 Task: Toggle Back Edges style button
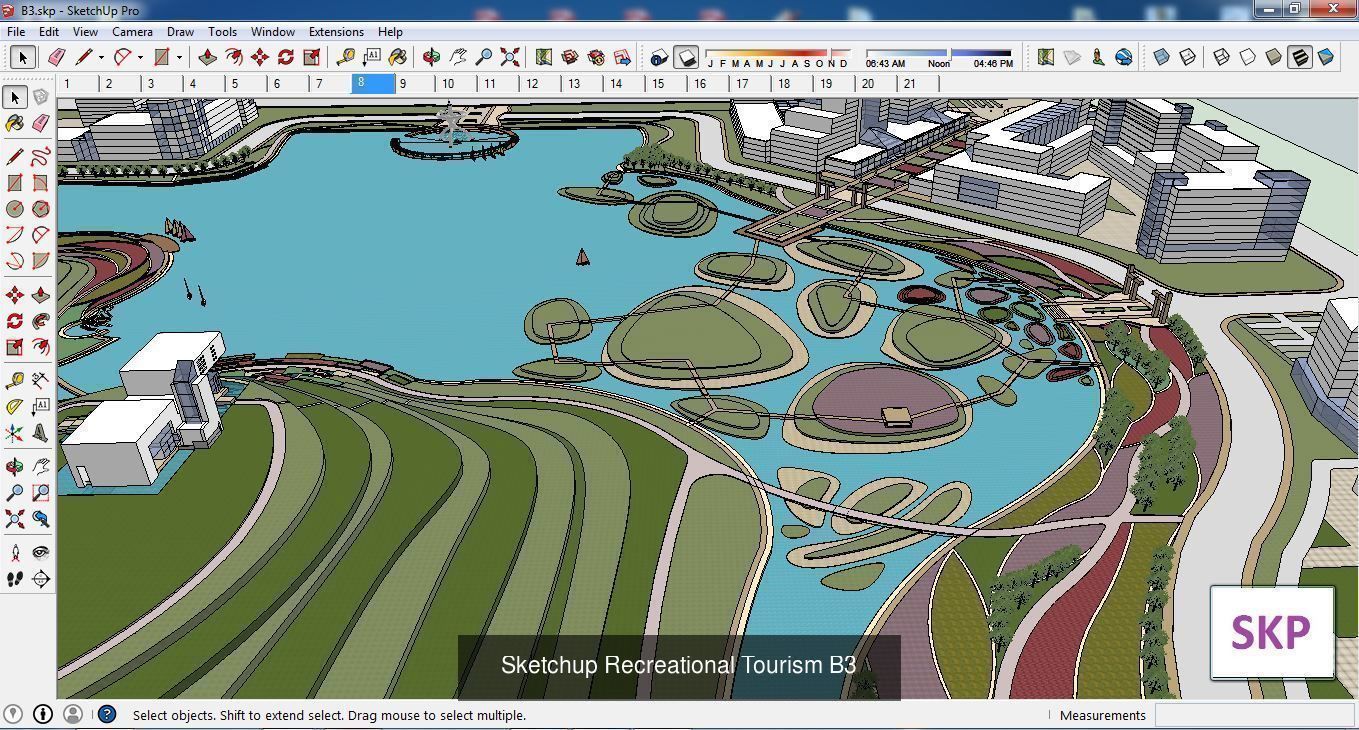pyautogui.click(x=1187, y=57)
